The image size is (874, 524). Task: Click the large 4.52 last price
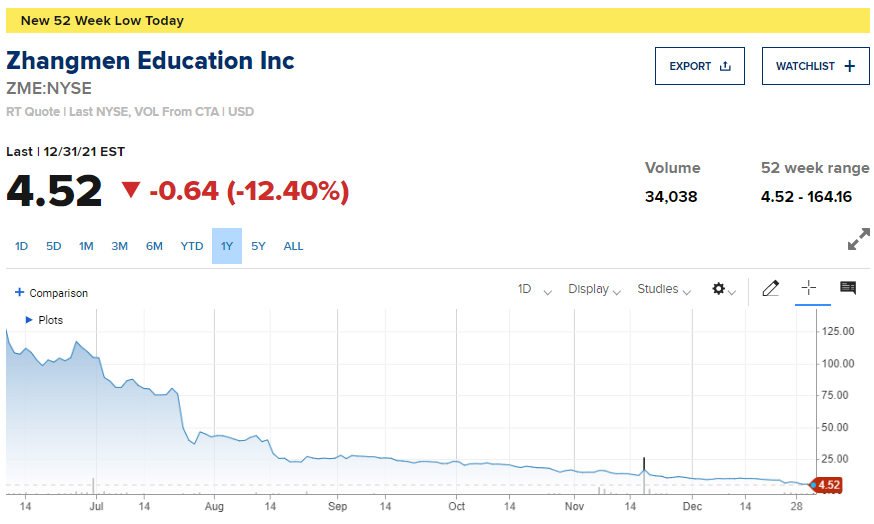54,191
